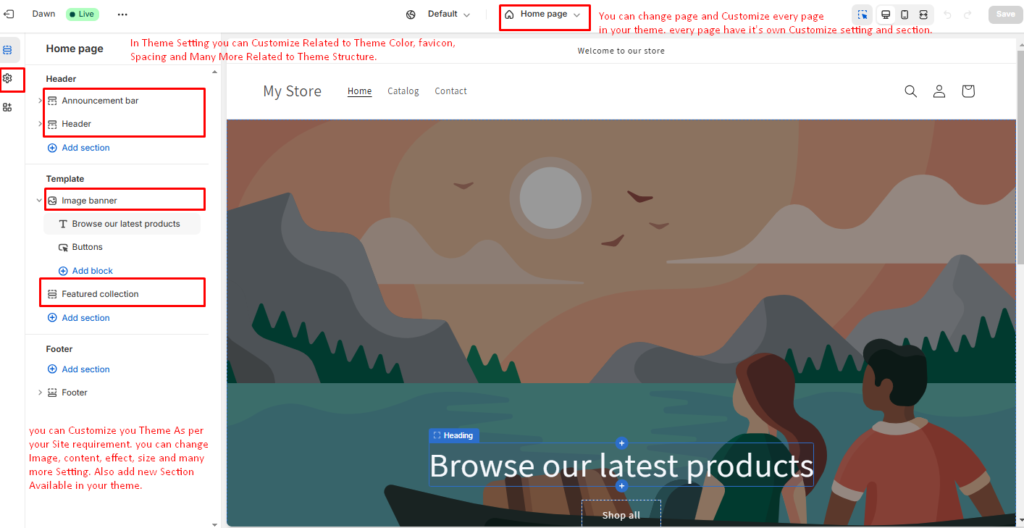This screenshot has height=528, width=1024.
Task: Click the Dawn theme name
Action: click(x=44, y=14)
